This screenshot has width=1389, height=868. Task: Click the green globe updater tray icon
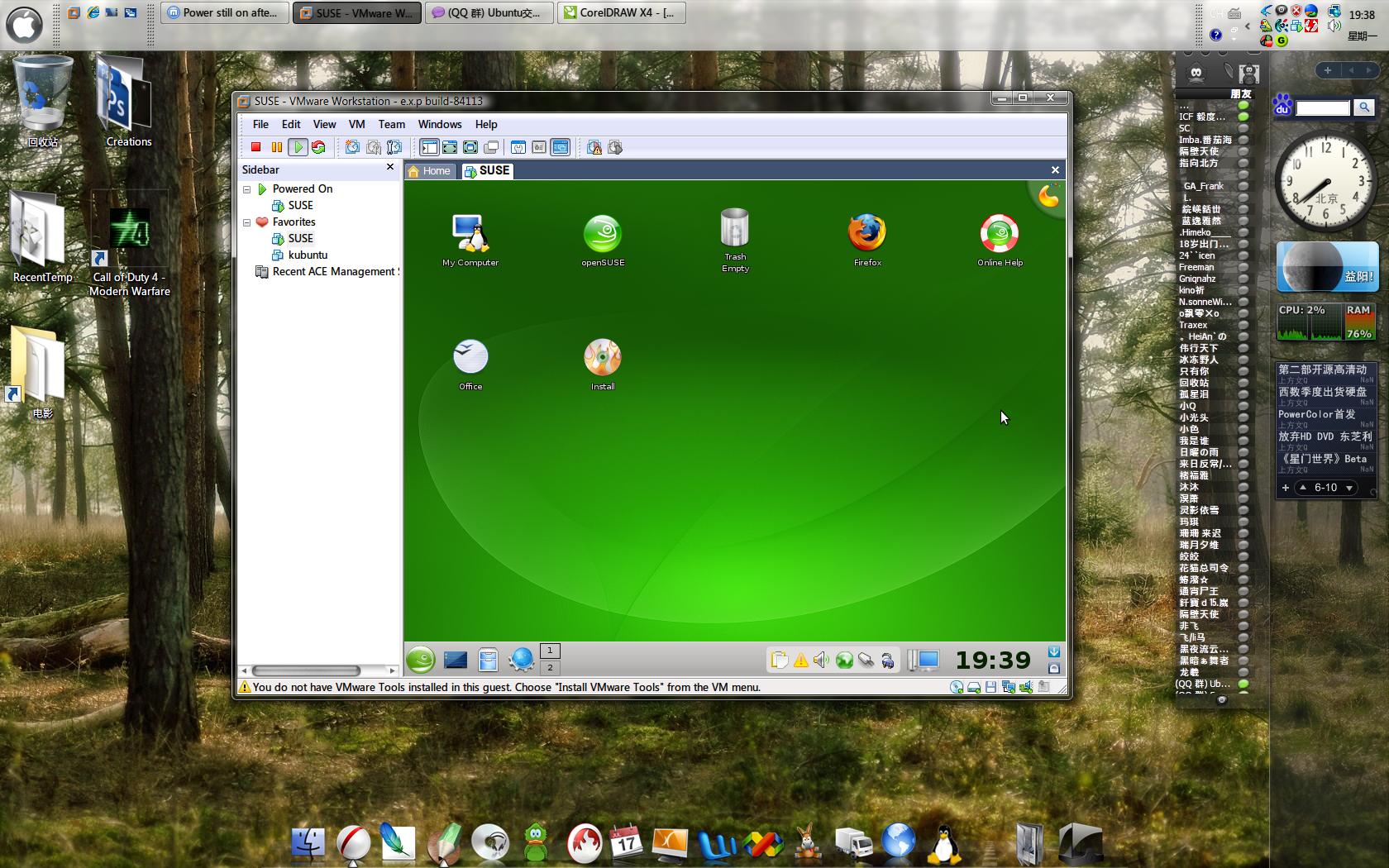pyautogui.click(x=844, y=660)
